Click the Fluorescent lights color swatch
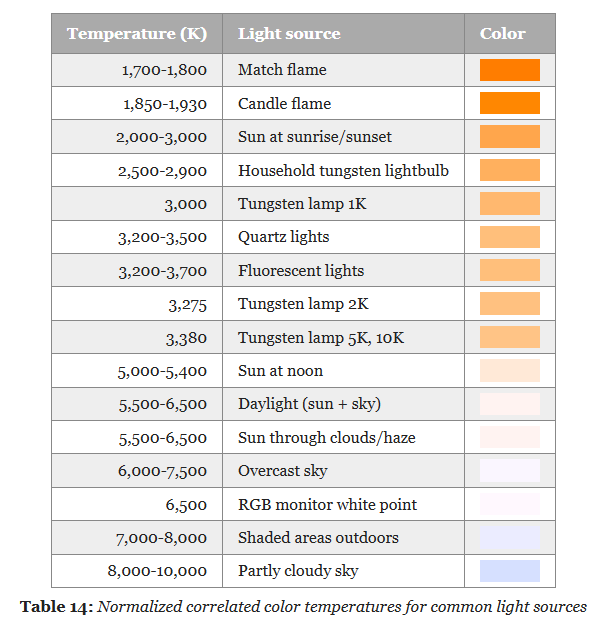 coord(509,270)
